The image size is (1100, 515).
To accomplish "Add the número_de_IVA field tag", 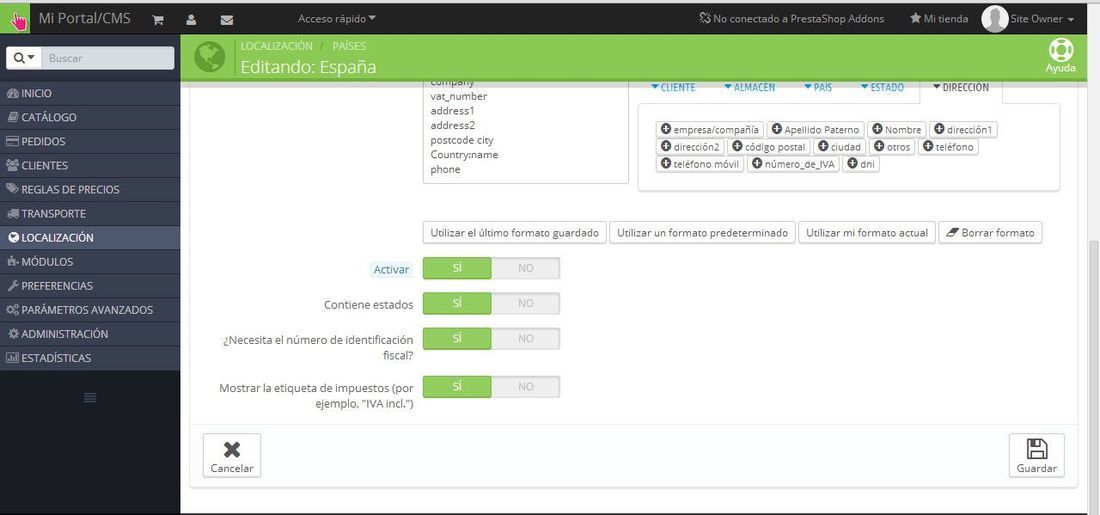I will (793, 164).
